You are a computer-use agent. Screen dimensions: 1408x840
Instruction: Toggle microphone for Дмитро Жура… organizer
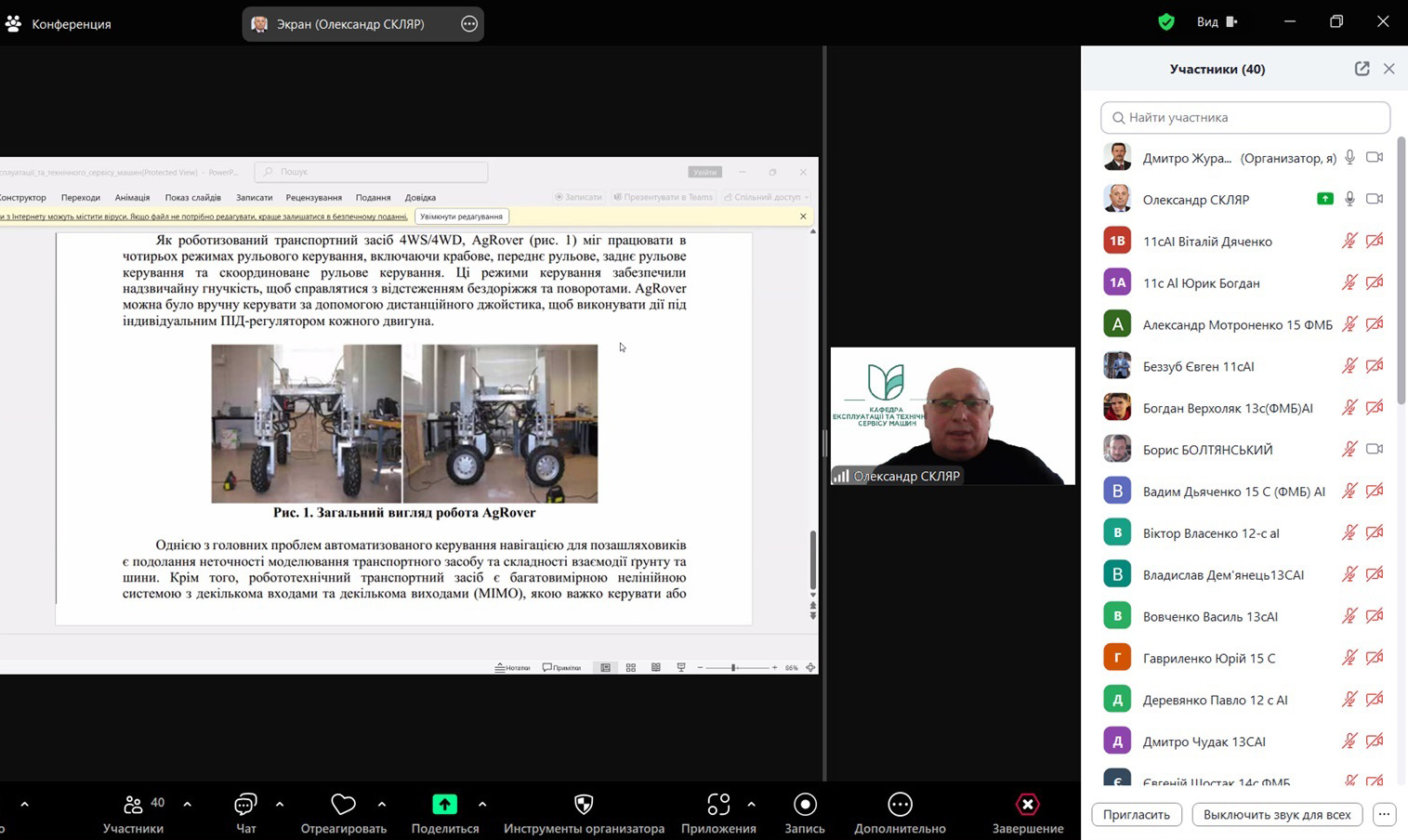[1349, 158]
